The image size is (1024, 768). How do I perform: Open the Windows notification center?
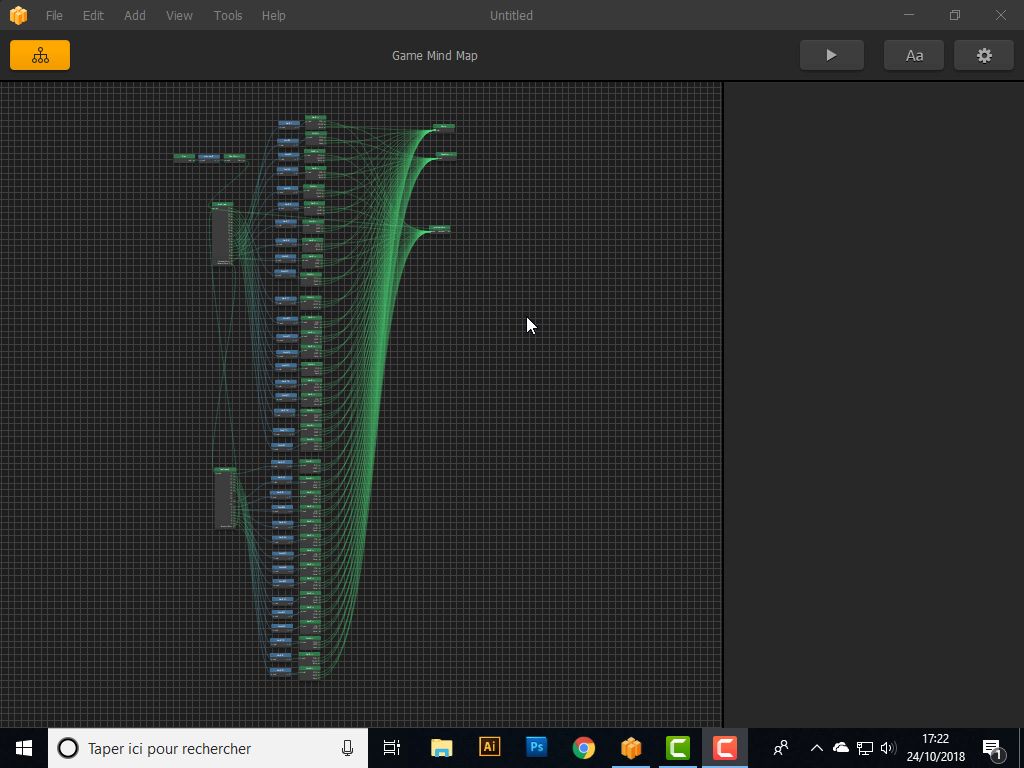(993, 748)
